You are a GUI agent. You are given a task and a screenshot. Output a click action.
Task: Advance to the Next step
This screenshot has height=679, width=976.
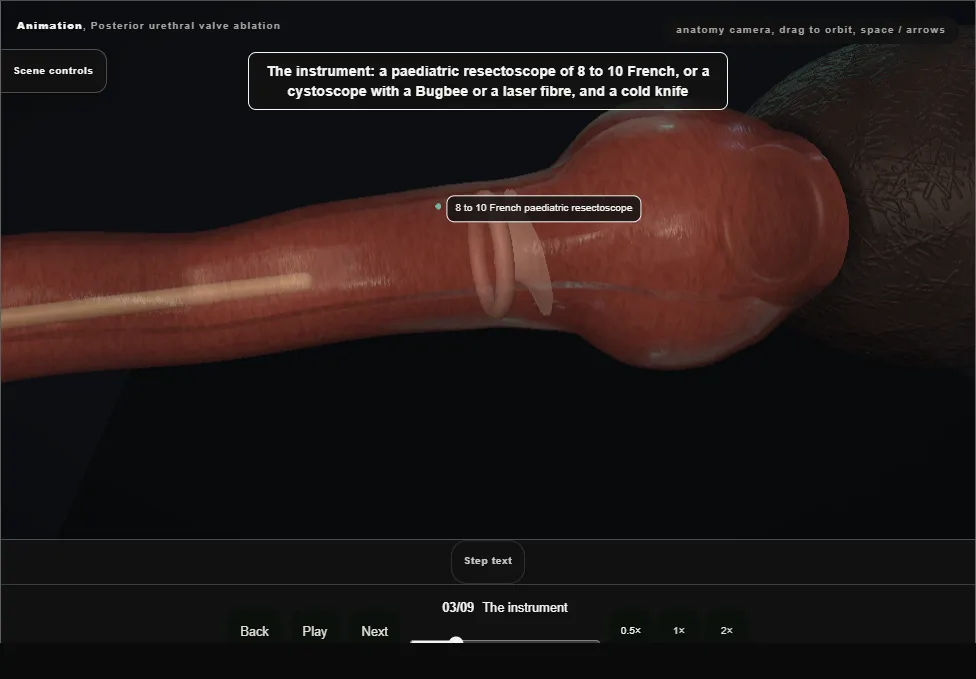(374, 631)
